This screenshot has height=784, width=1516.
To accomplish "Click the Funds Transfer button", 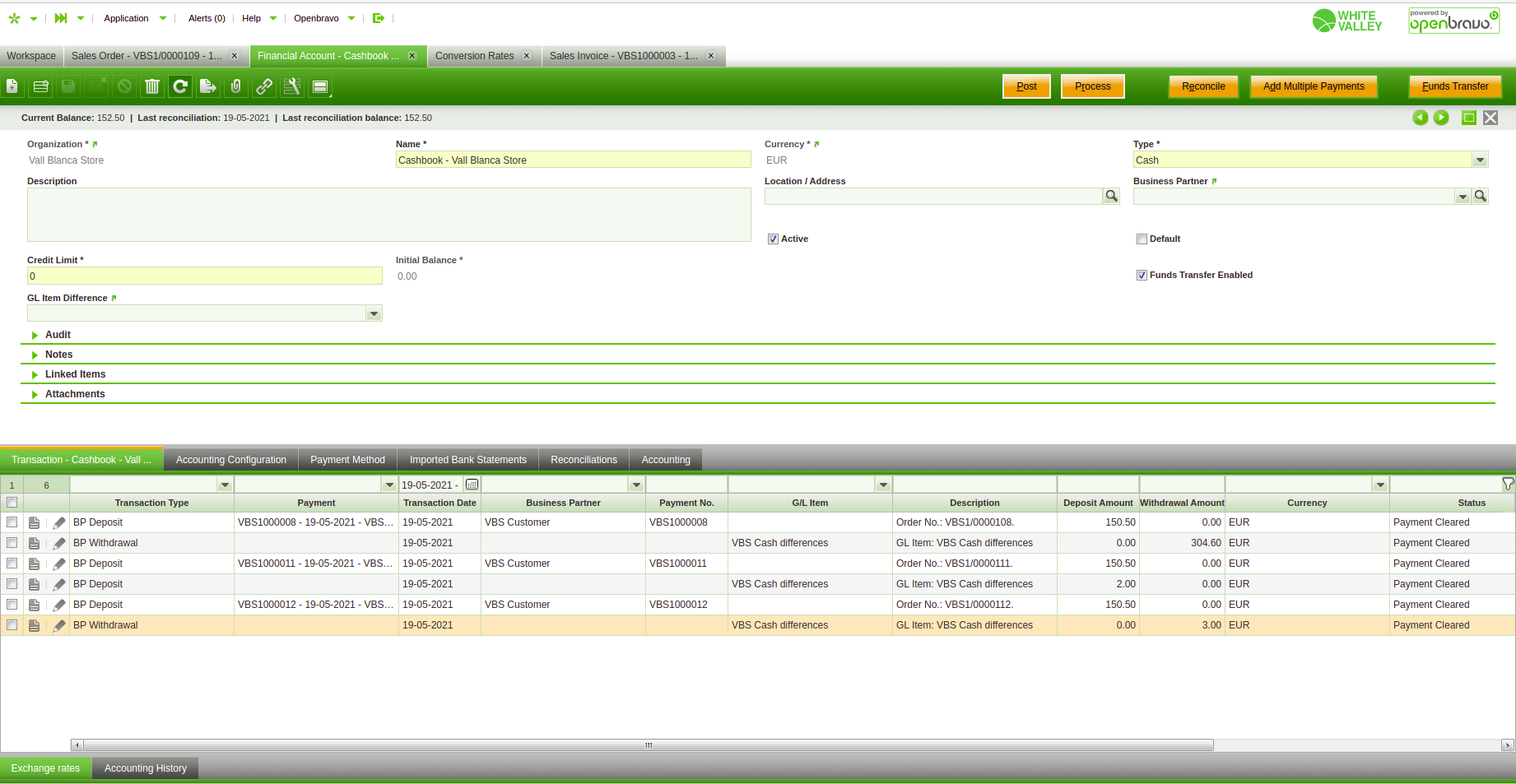I will pos(1455,86).
